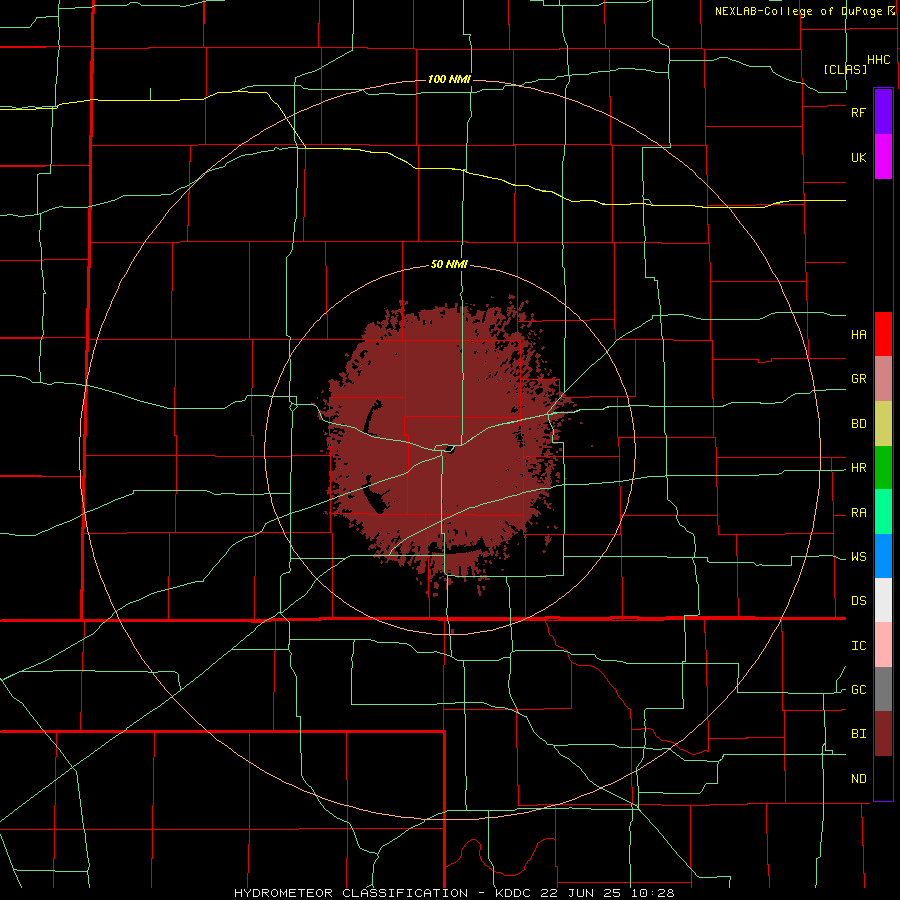This screenshot has width=900, height=900.
Task: Click the '10:28' timestamp
Action: (655, 893)
